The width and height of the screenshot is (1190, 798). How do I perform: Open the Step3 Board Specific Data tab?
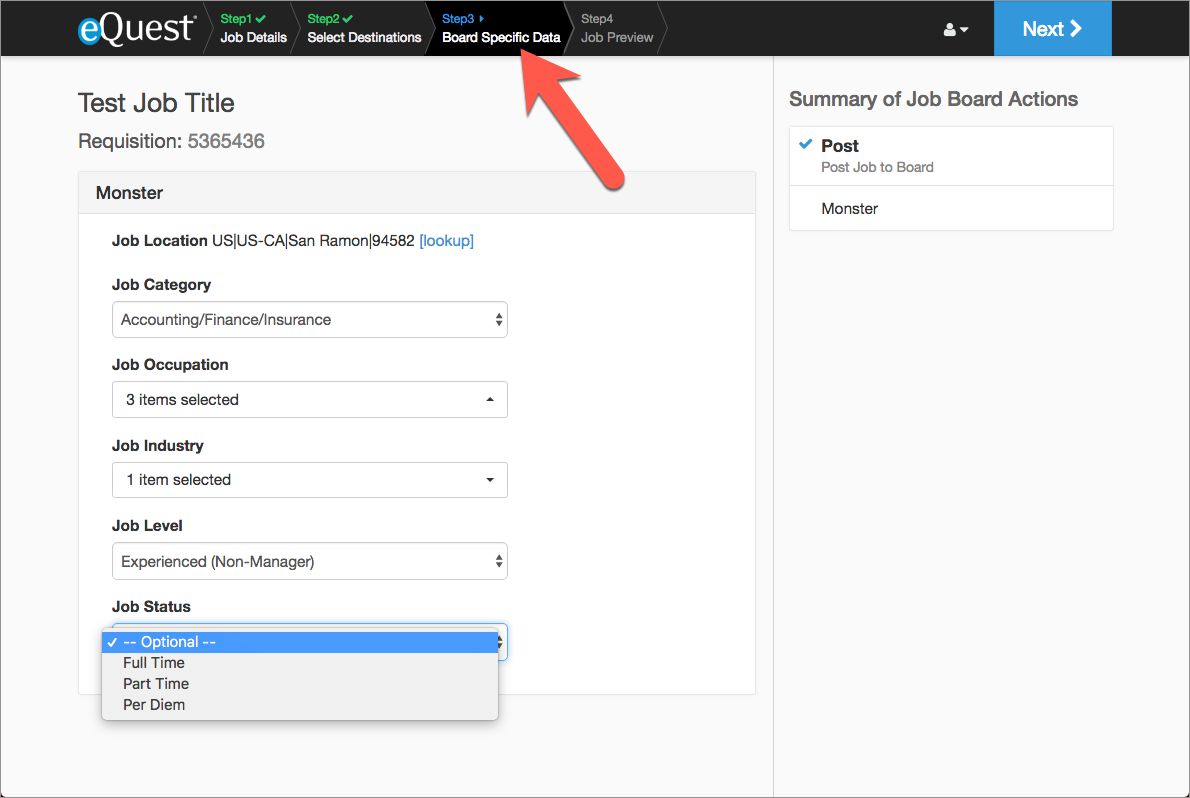pos(500,29)
